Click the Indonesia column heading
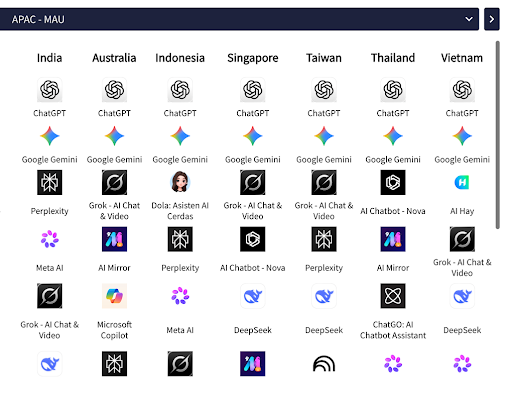Screen dimensions: 512x401 pos(180,58)
